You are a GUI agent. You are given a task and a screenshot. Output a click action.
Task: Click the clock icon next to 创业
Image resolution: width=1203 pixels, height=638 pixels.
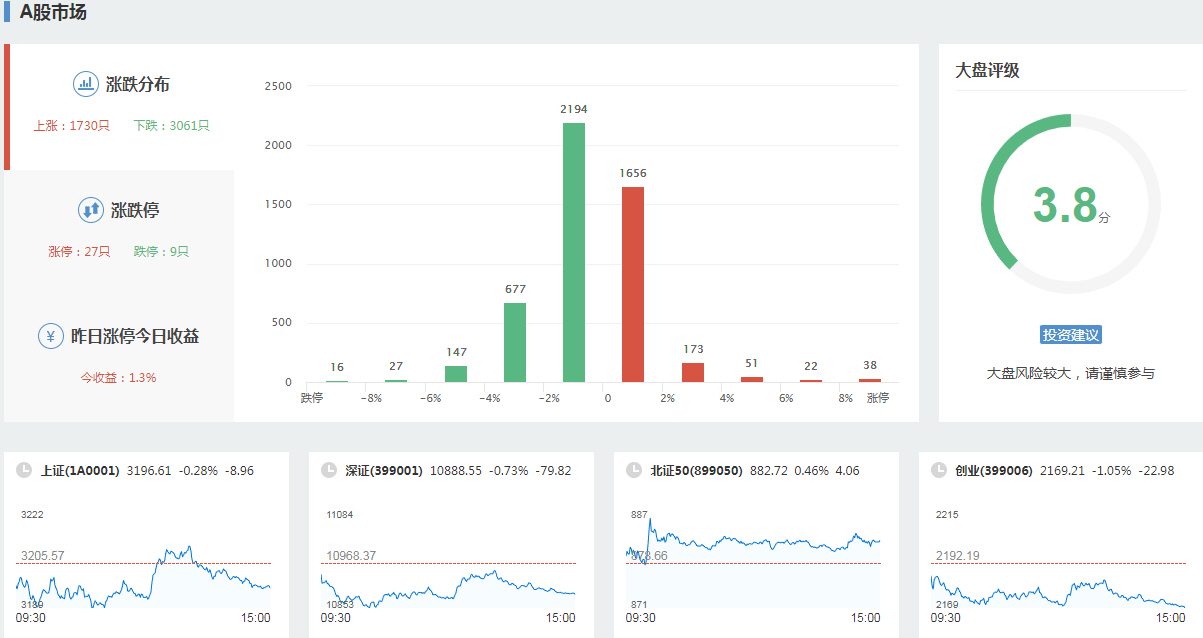click(938, 470)
